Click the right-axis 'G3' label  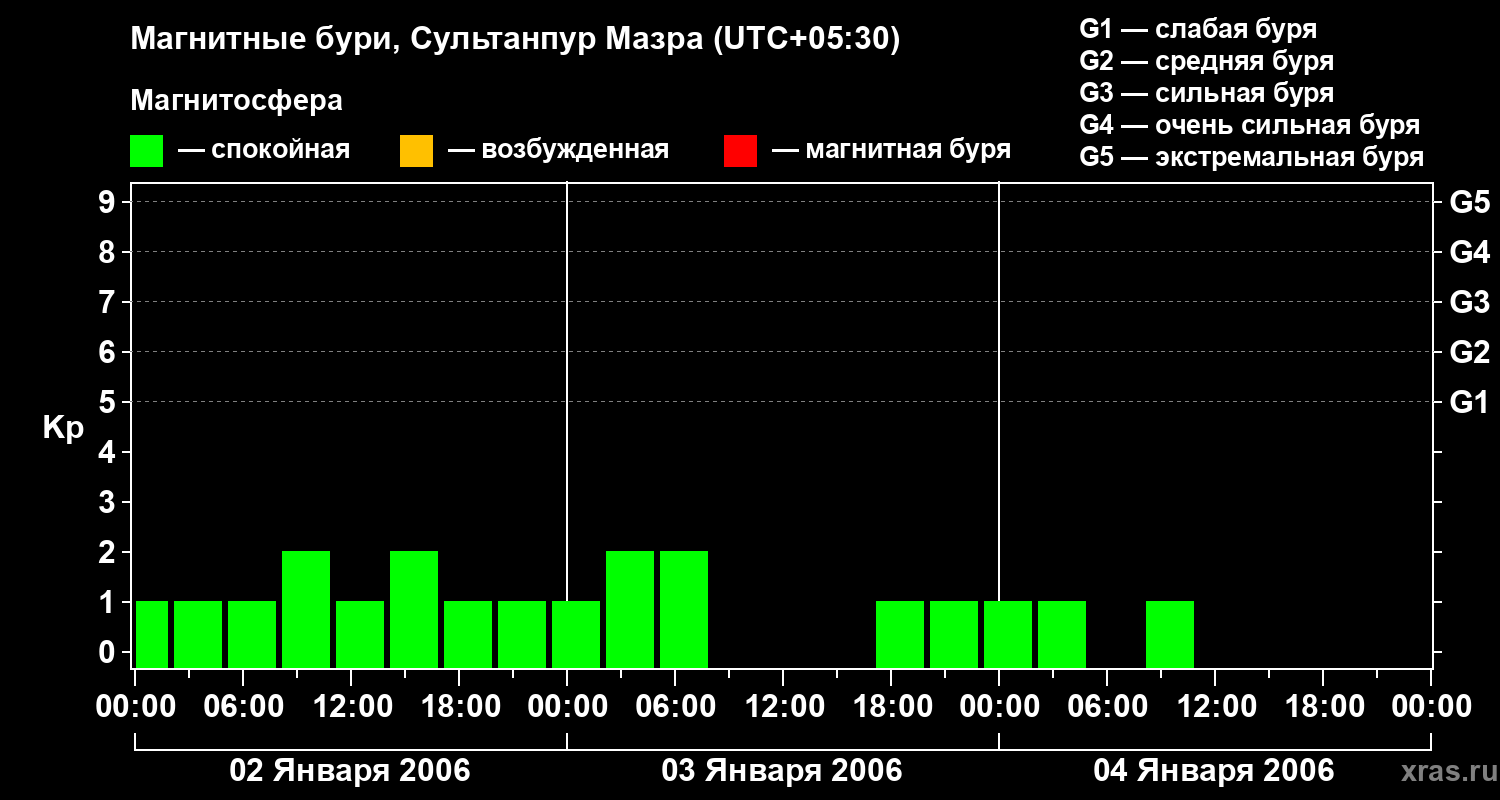pyautogui.click(x=1470, y=302)
